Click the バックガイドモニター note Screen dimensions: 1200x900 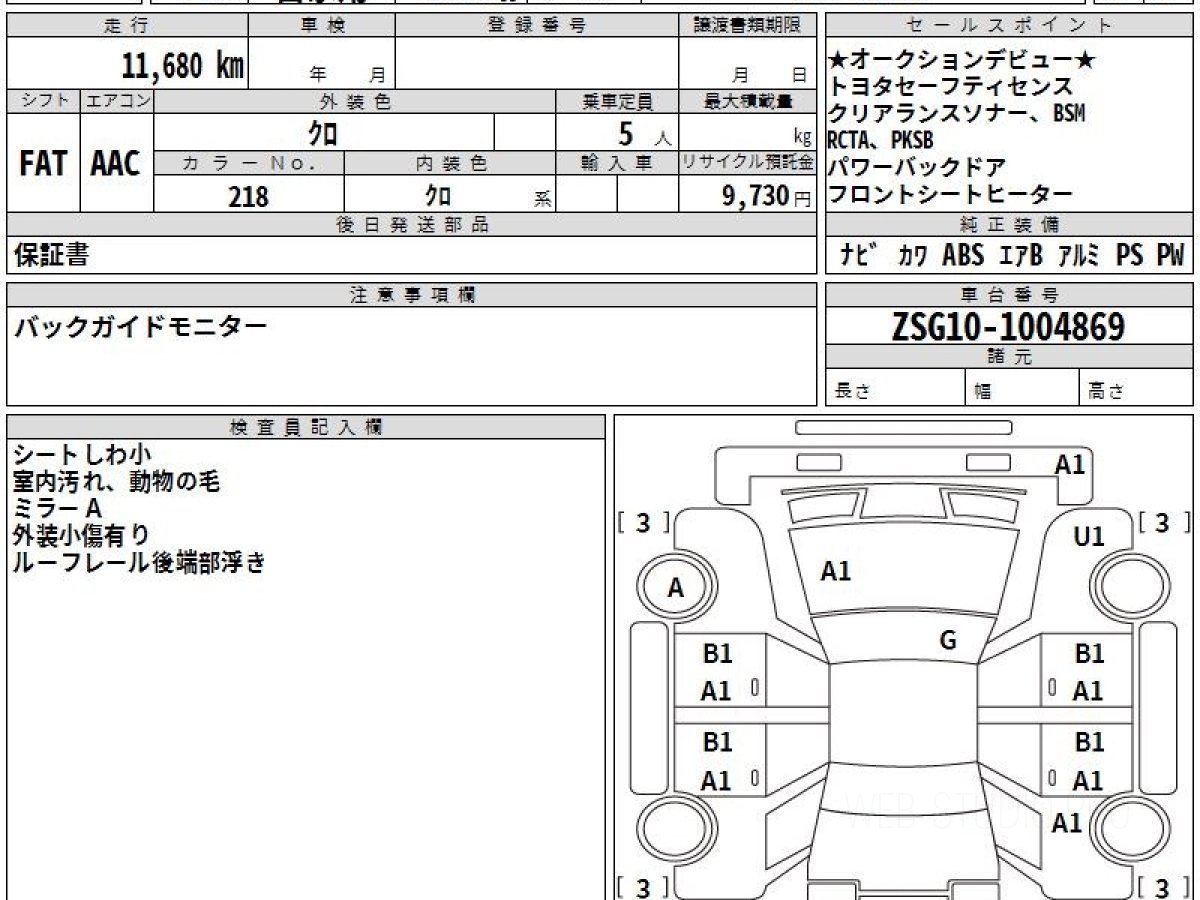pos(140,326)
